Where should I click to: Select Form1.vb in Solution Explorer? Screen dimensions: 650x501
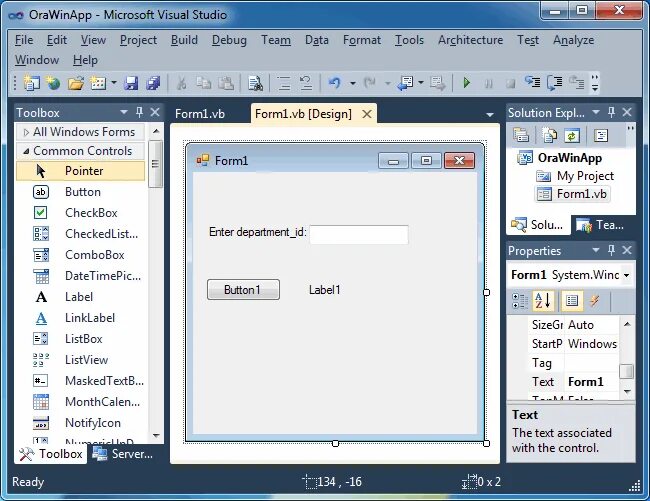coord(572,194)
